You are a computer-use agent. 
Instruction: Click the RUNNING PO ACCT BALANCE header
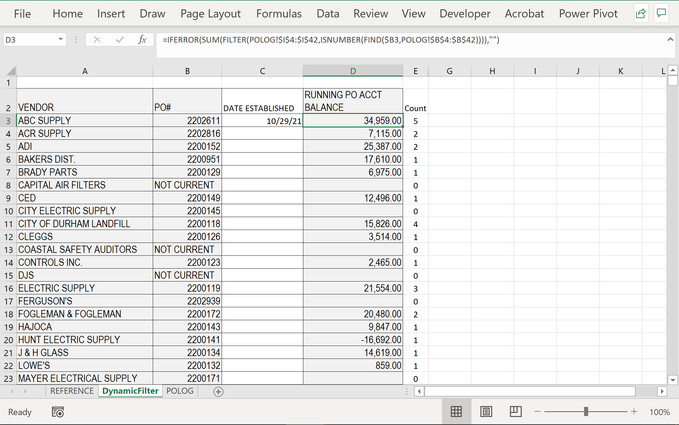click(353, 101)
